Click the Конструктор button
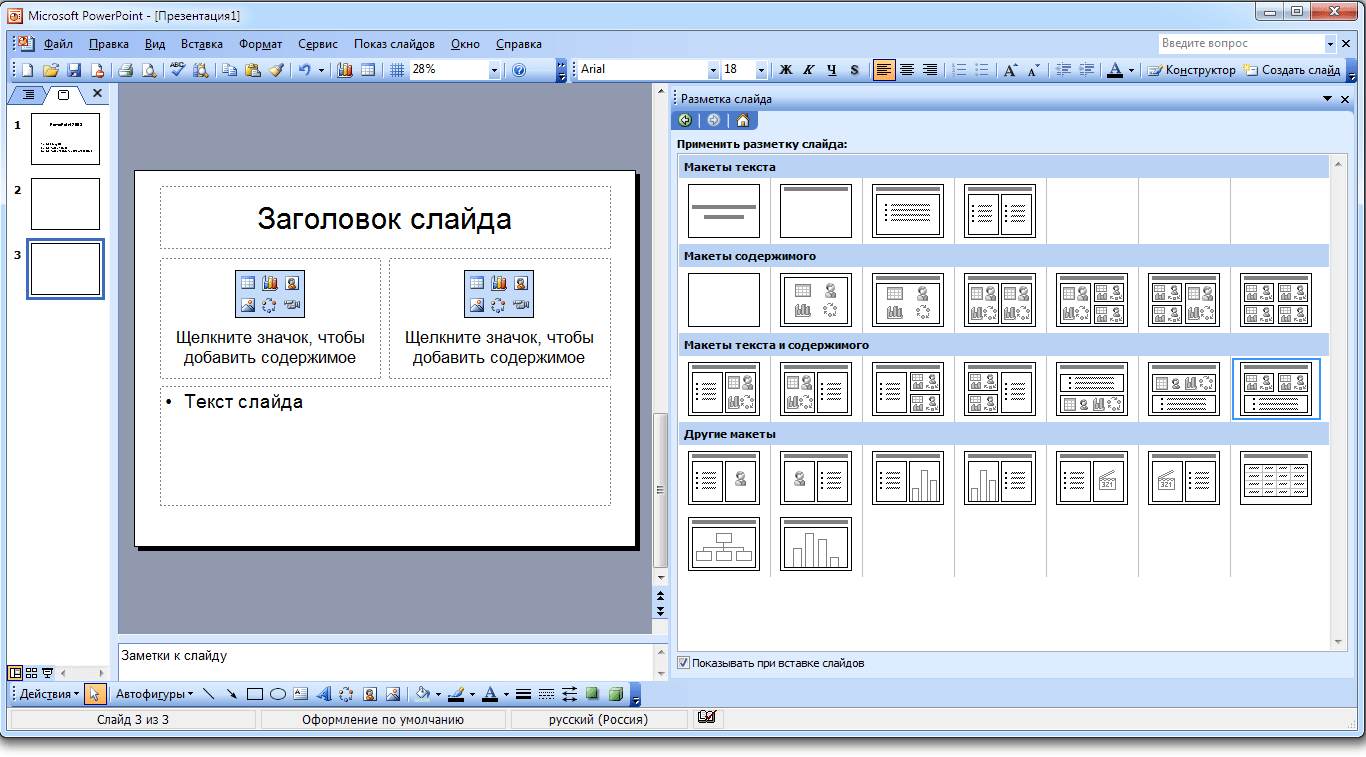The width and height of the screenshot is (1366, 757). (1191, 70)
